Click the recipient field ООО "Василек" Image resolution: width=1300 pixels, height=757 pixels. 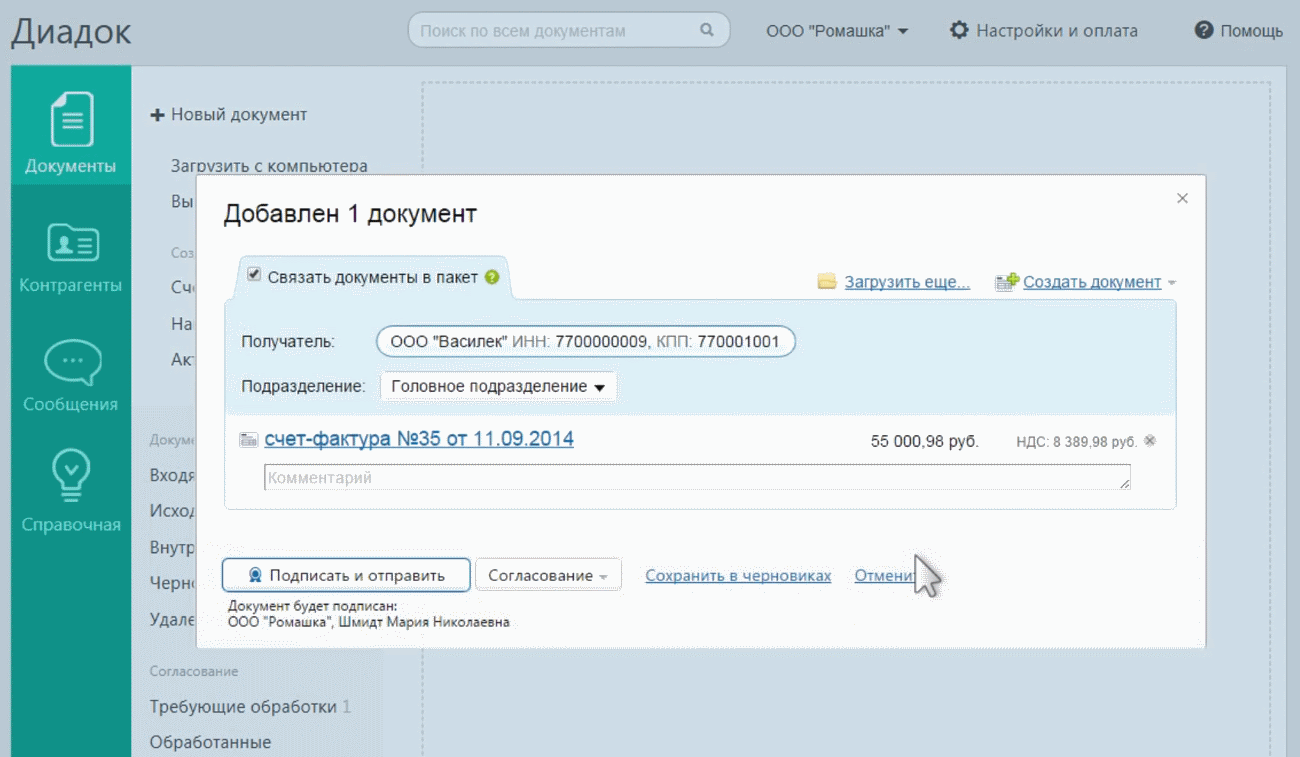585,342
